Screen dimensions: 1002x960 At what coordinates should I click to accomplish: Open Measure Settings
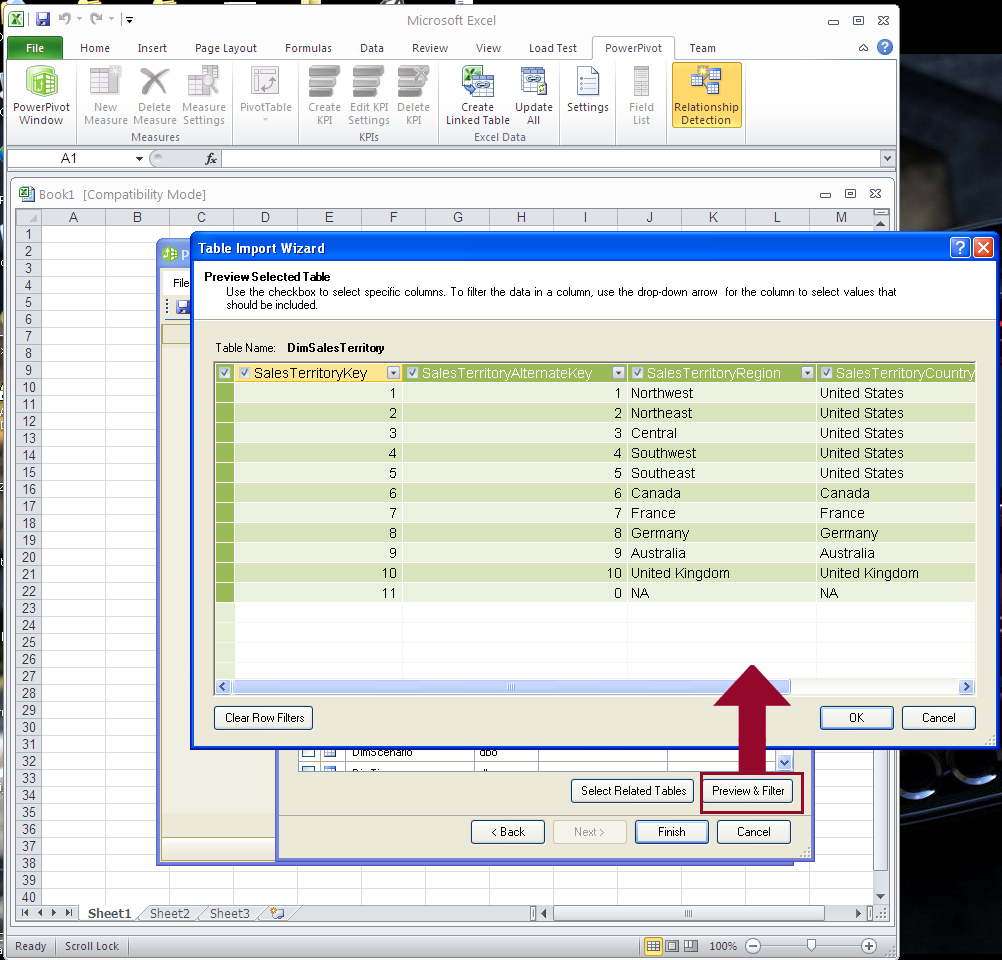coord(203,95)
